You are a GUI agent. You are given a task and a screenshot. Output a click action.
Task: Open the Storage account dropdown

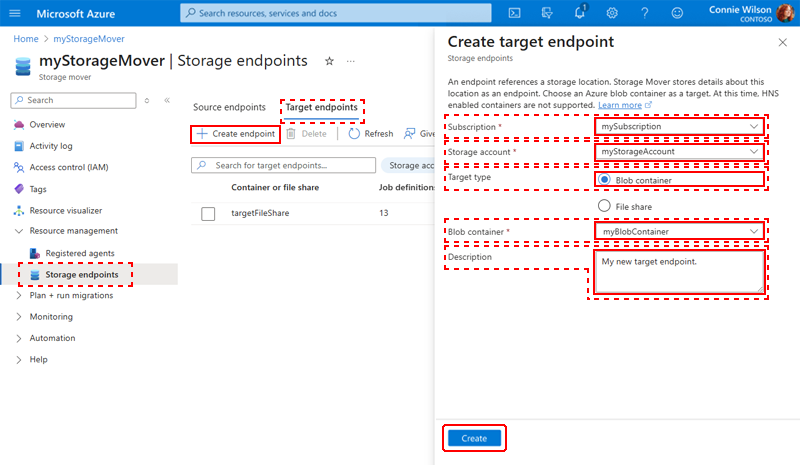[680, 152]
